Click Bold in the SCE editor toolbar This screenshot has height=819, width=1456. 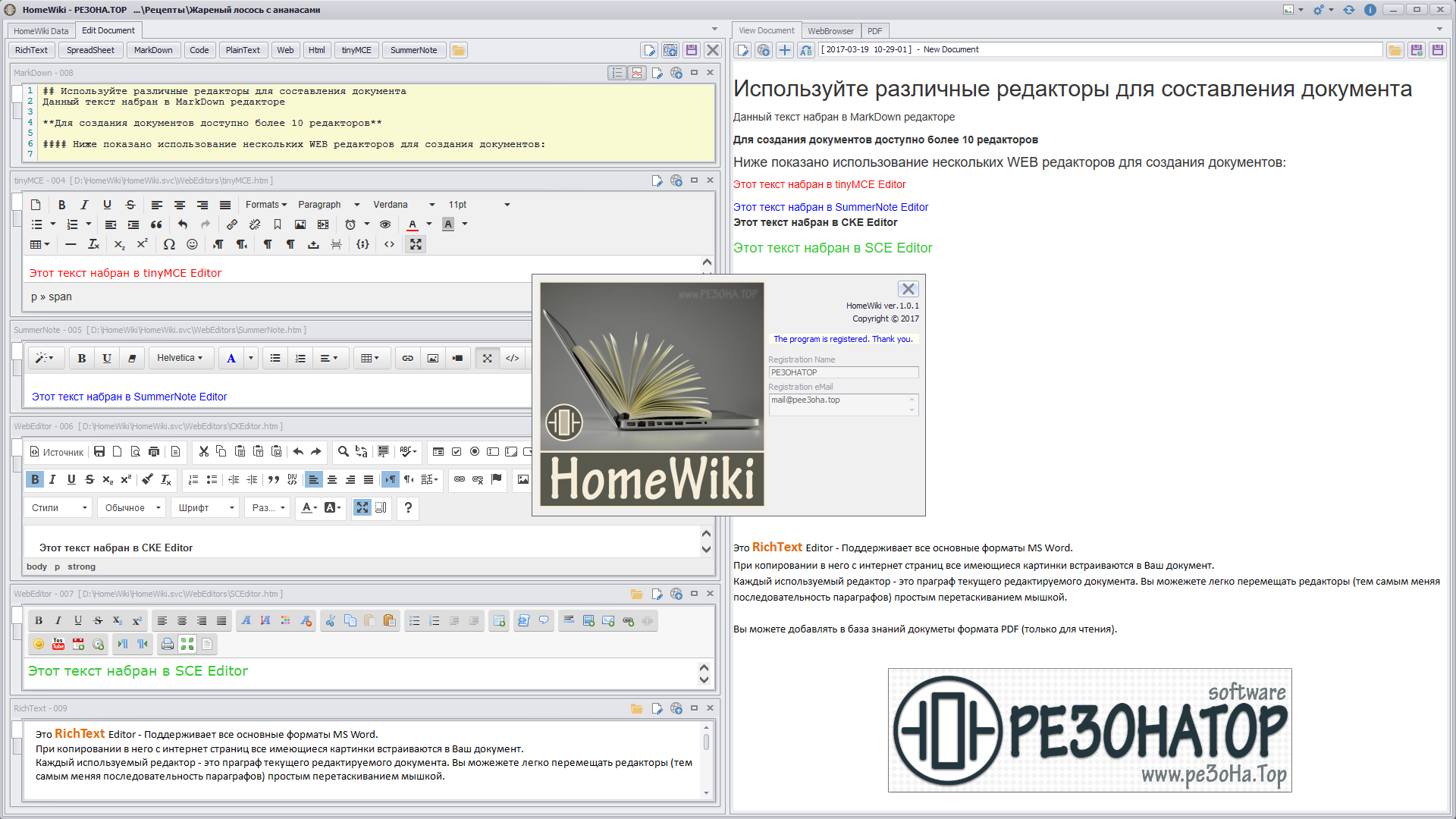[39, 620]
